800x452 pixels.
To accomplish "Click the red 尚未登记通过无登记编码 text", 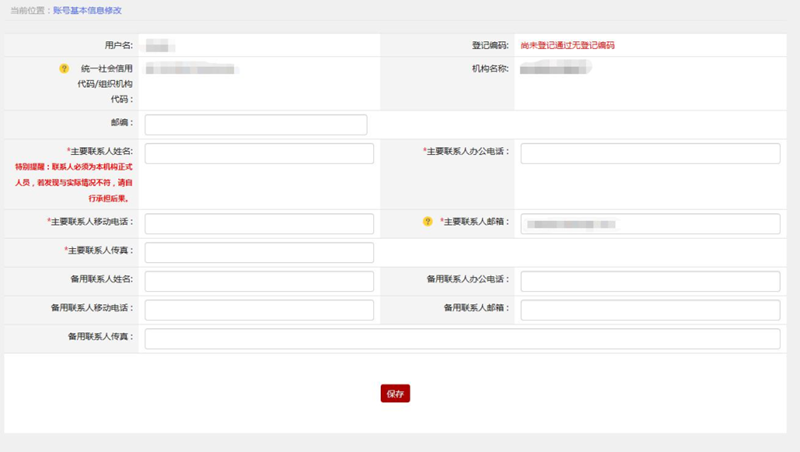I will [x=567, y=46].
